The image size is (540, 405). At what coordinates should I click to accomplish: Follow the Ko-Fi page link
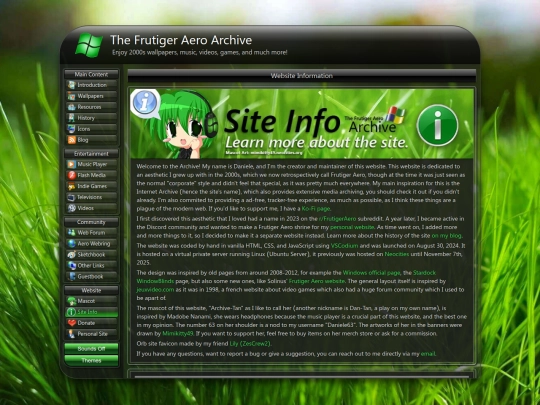coord(316,209)
